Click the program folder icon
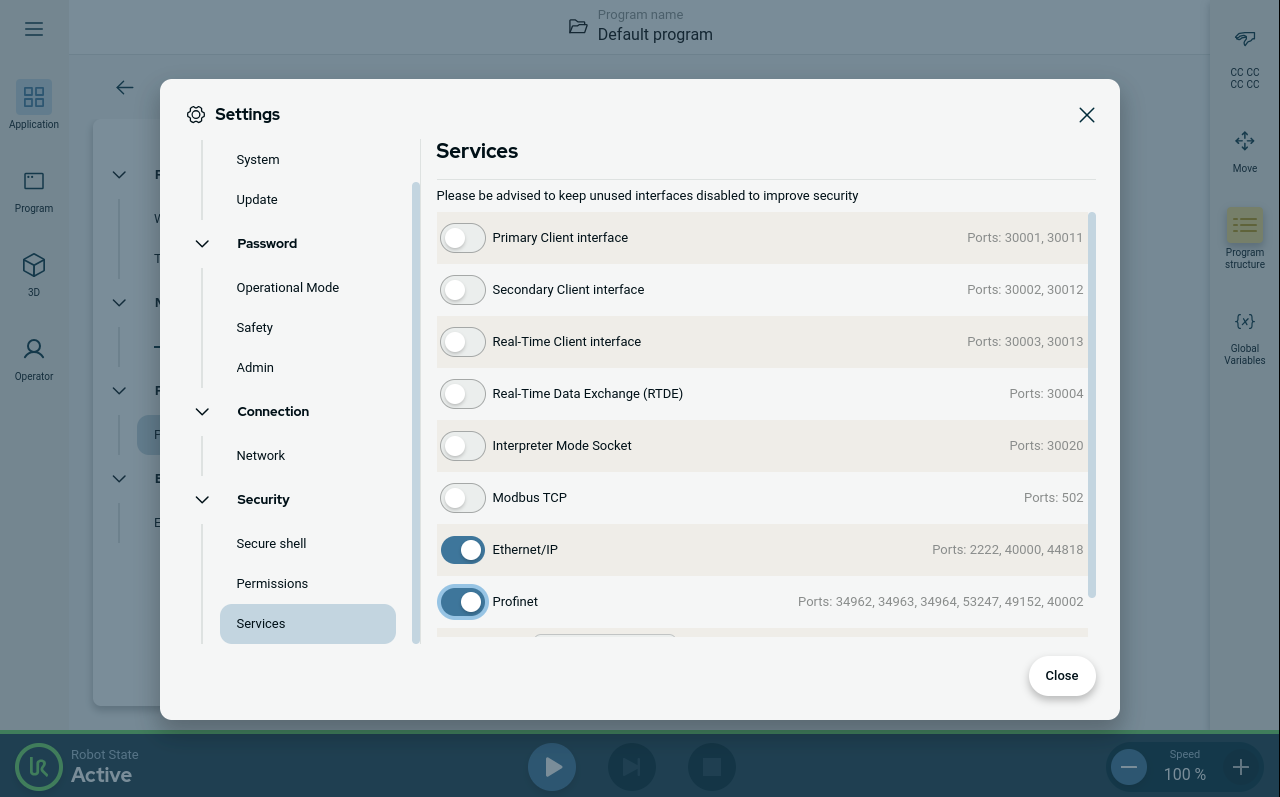 point(578,27)
